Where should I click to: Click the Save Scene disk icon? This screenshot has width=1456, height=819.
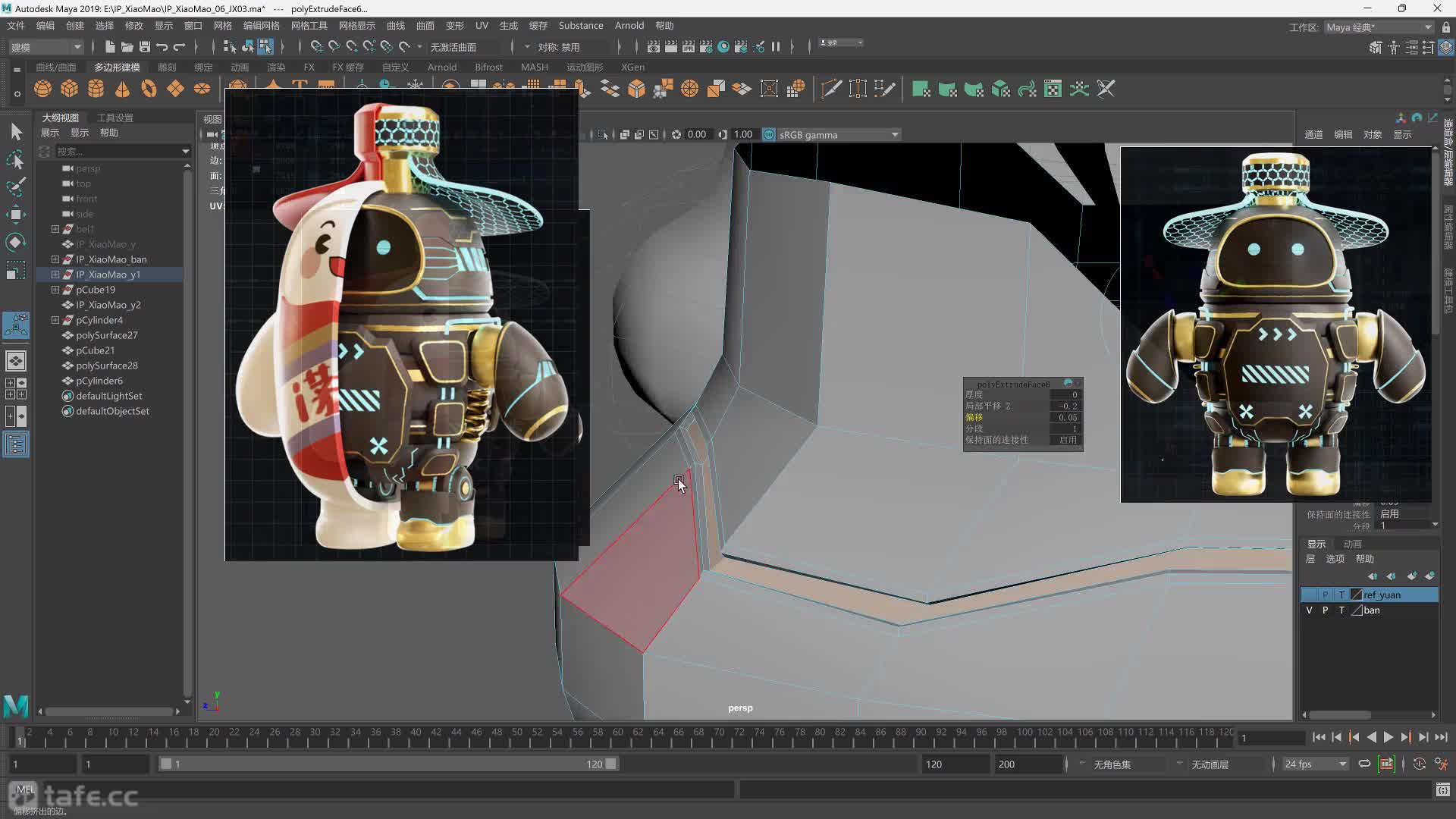click(145, 47)
